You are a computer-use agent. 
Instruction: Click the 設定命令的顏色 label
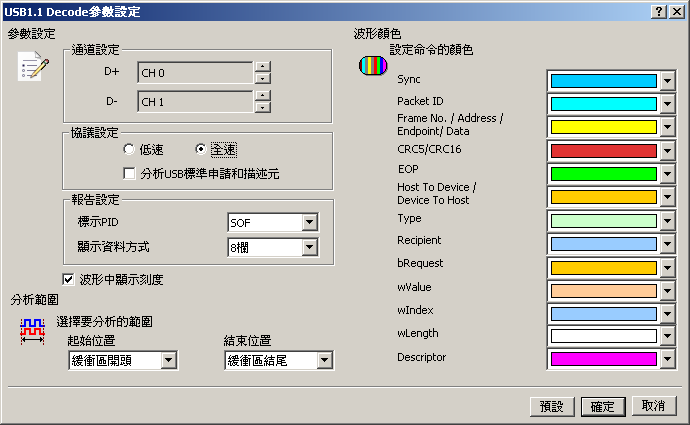pyautogui.click(x=431, y=50)
